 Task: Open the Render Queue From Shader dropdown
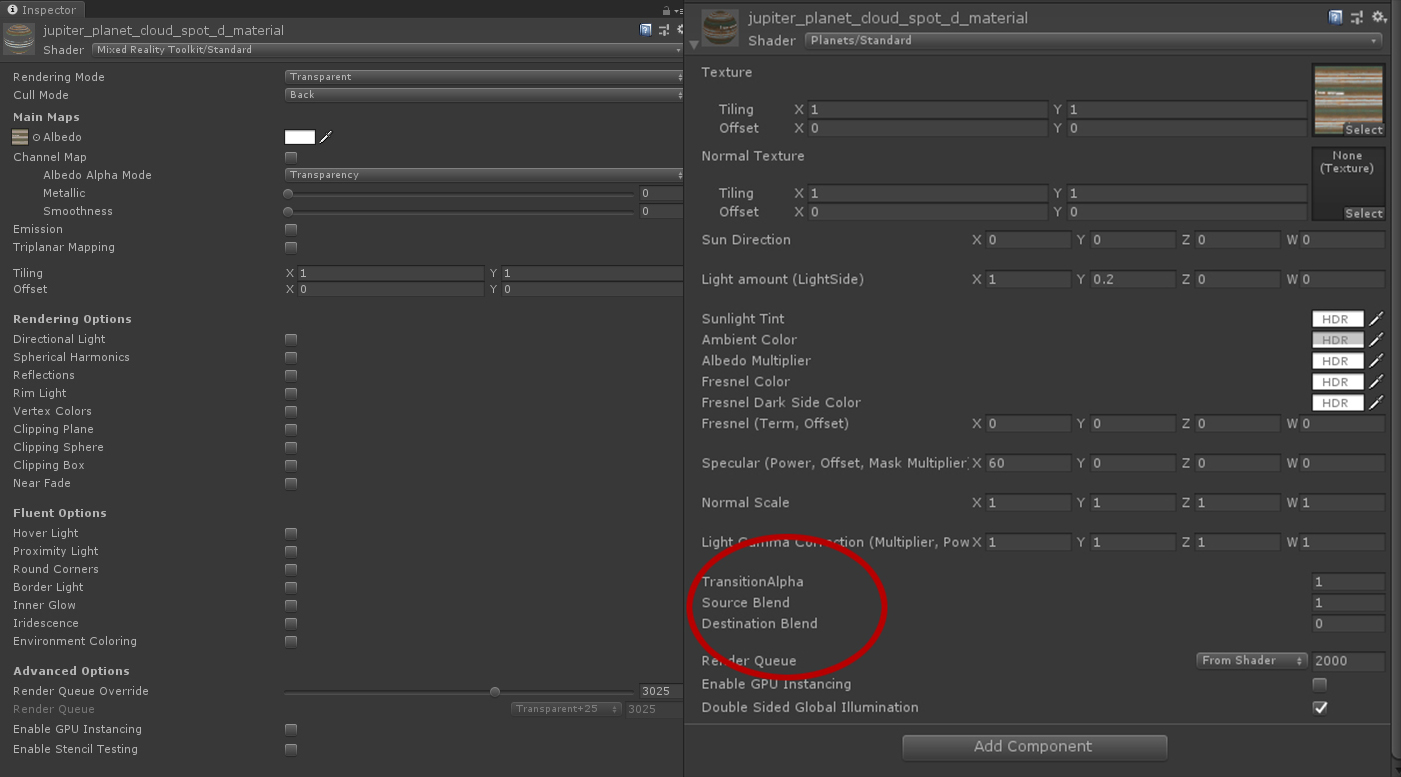[x=1251, y=660]
